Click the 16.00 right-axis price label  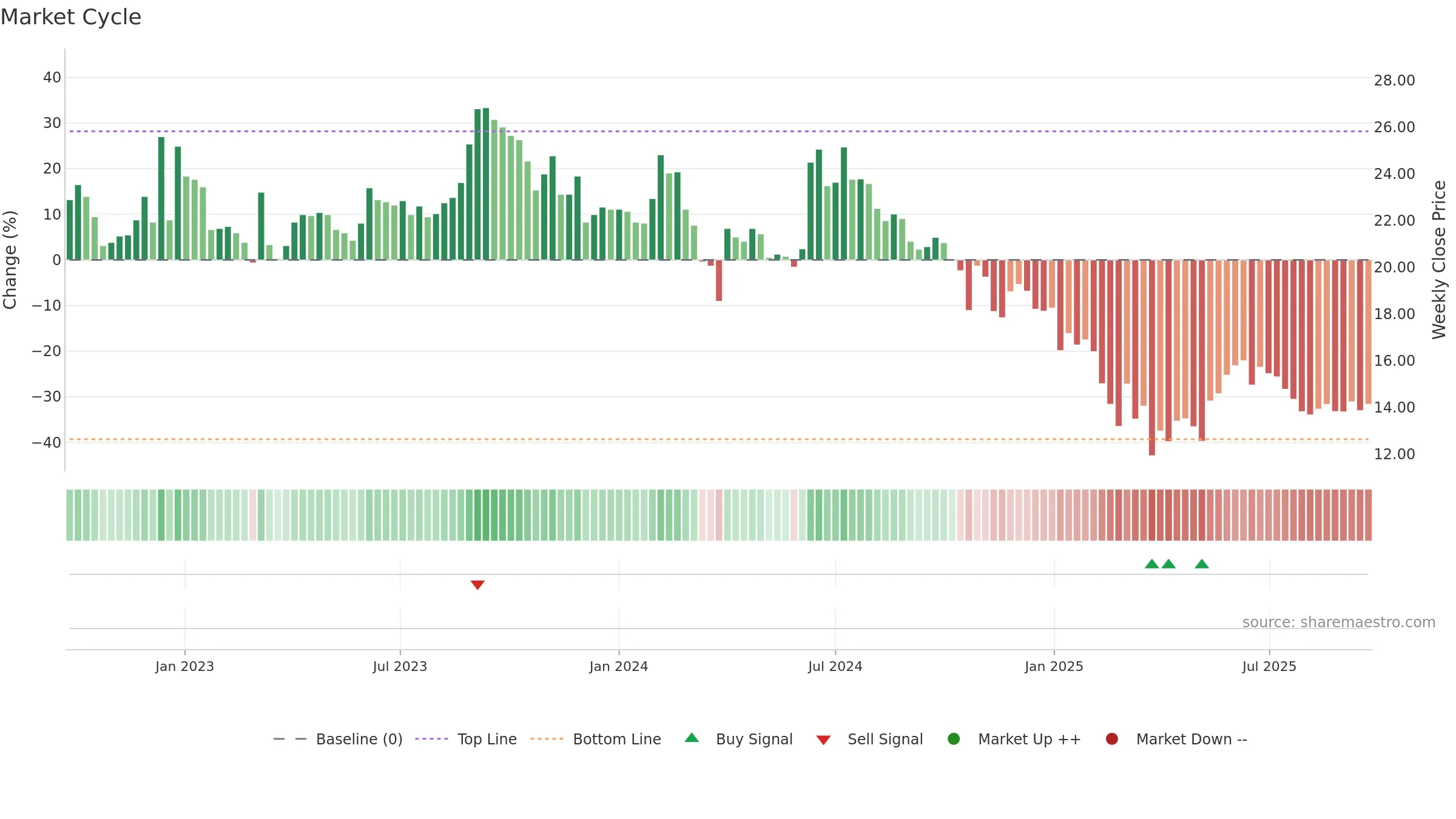point(1394,360)
